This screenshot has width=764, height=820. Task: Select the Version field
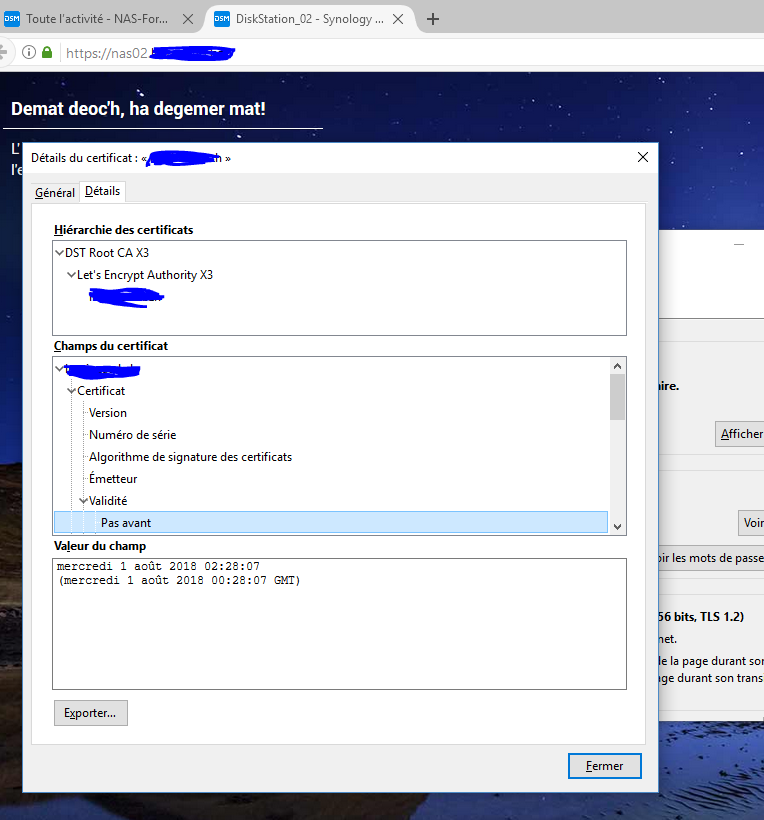click(x=108, y=413)
